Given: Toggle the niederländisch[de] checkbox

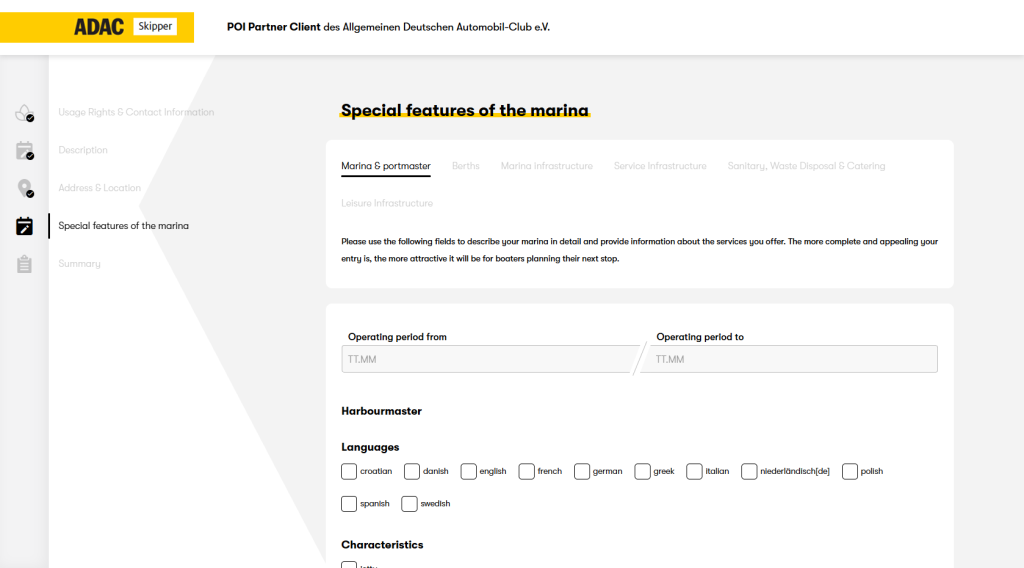Looking at the screenshot, I should point(749,471).
